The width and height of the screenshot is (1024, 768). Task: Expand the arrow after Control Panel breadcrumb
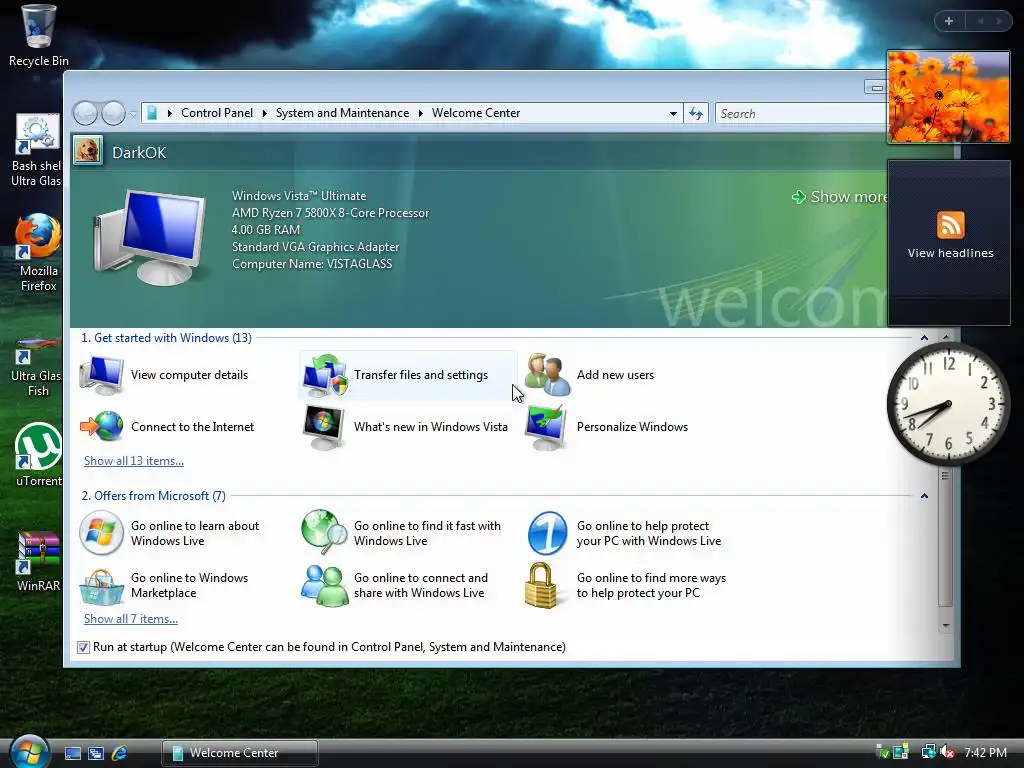point(264,113)
